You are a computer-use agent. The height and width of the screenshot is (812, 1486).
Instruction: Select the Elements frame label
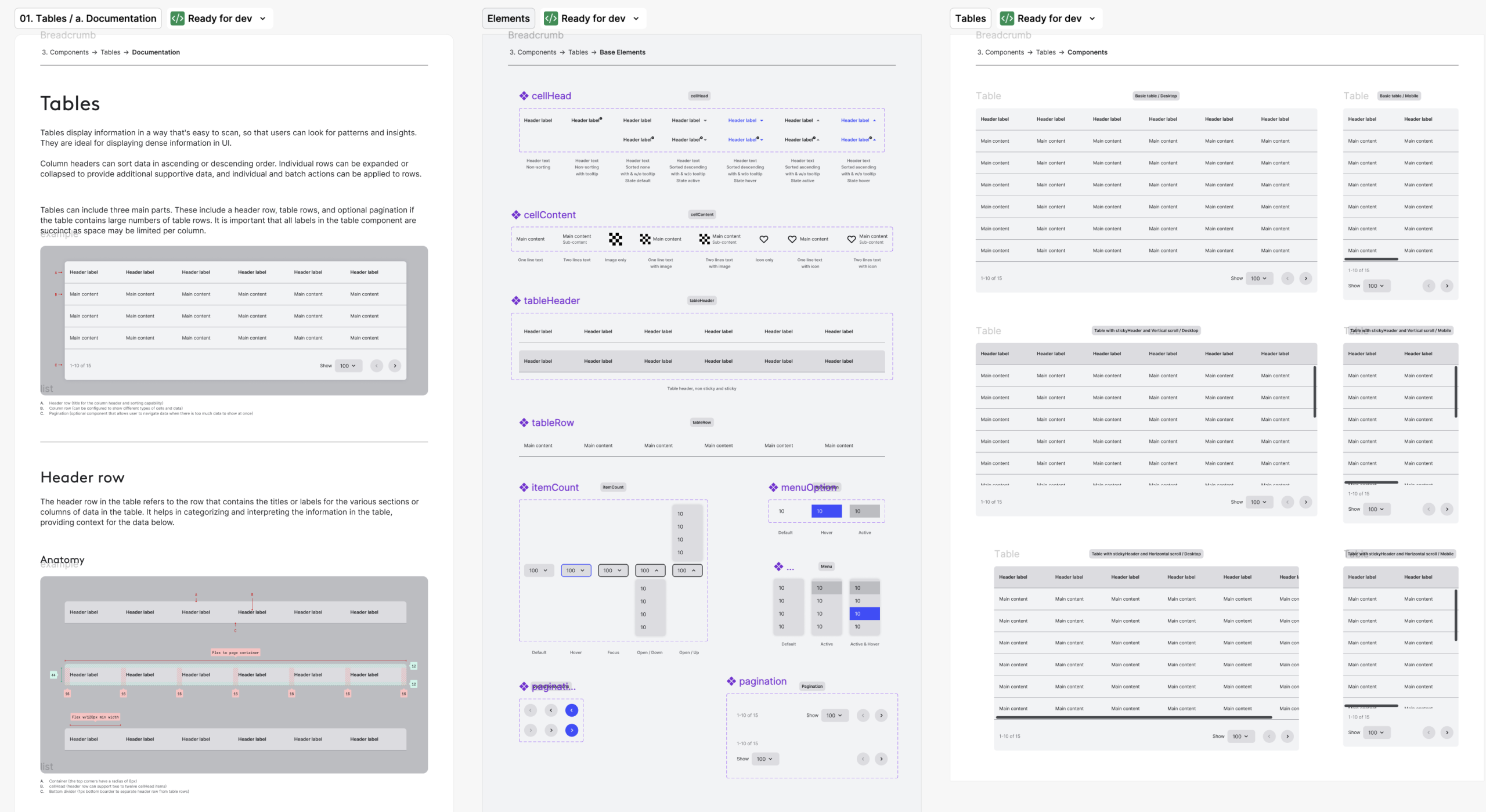508,19
